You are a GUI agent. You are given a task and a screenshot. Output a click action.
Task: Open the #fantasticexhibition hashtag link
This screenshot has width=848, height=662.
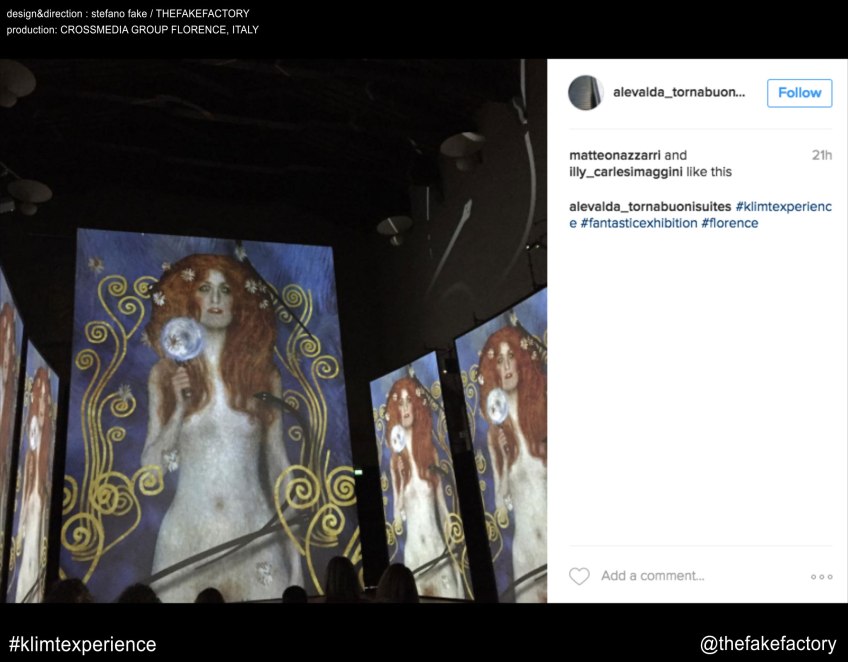[x=639, y=223]
